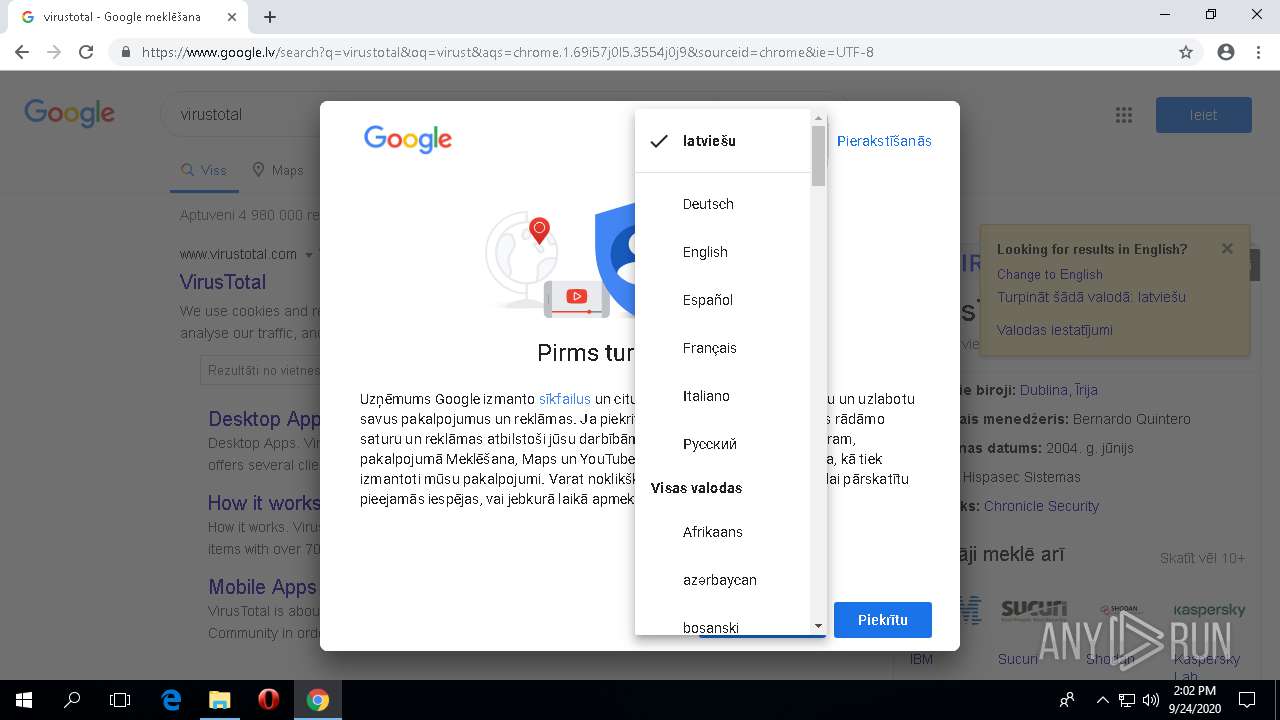The image size is (1280, 720).
Task: Open Windows action center notifications
Action: coord(1247,700)
